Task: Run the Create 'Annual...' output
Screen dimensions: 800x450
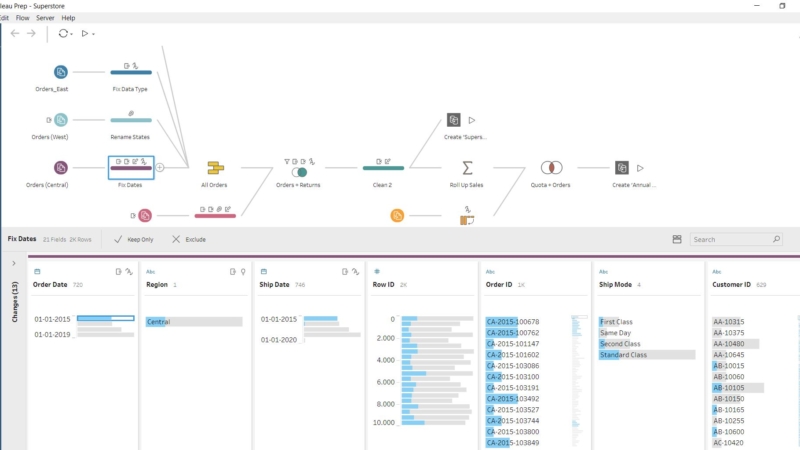Action: click(x=640, y=168)
